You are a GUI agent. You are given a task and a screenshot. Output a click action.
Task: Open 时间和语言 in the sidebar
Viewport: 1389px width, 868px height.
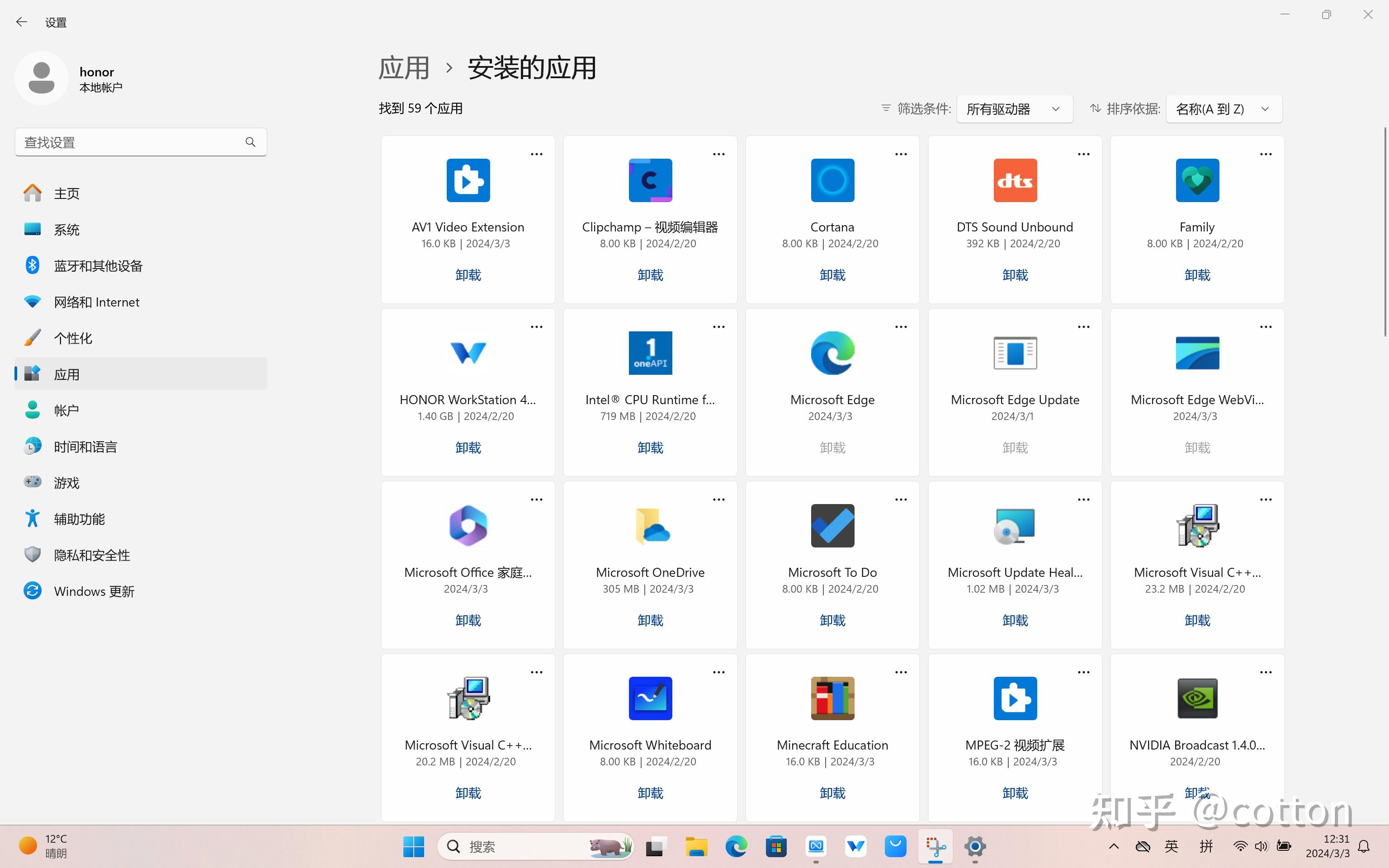(141, 447)
